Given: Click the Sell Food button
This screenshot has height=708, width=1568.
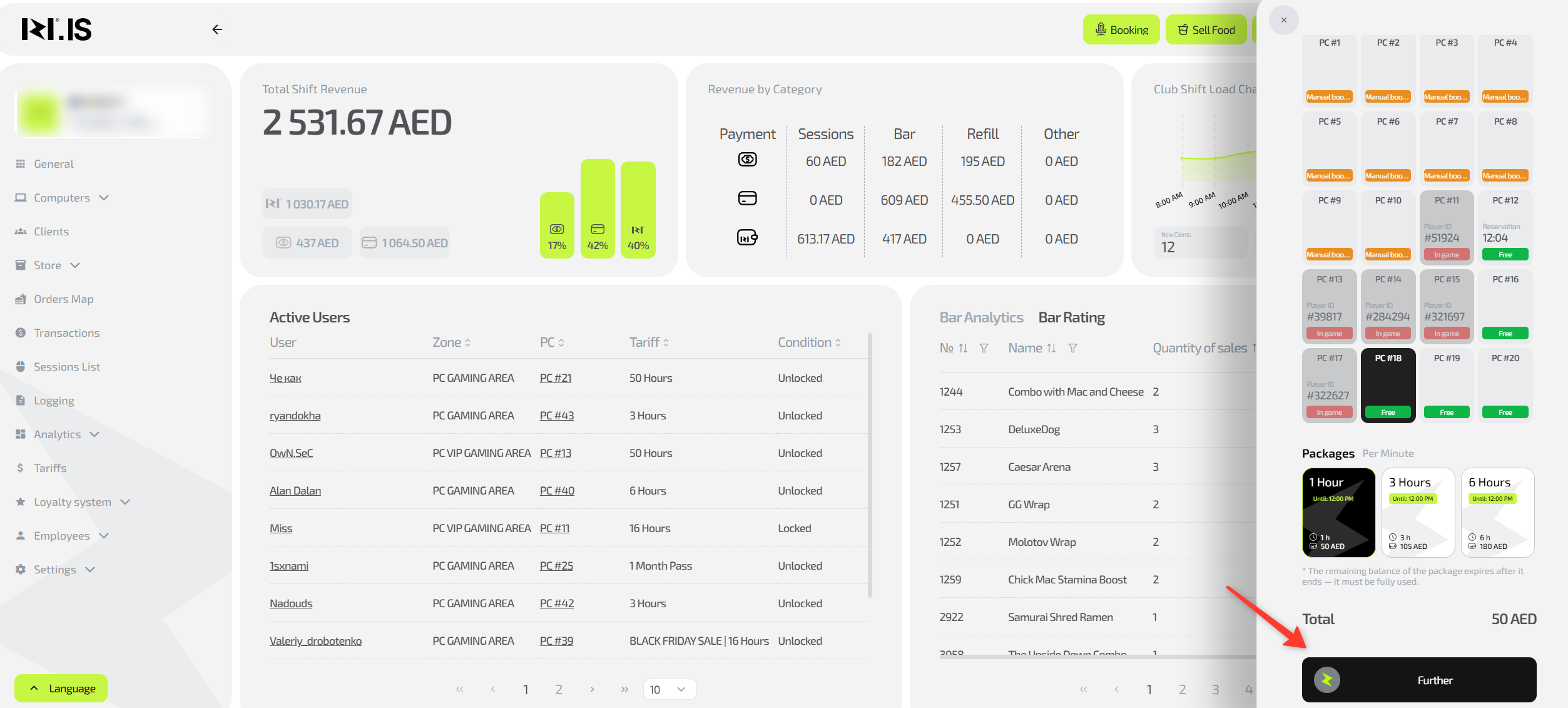Looking at the screenshot, I should (1206, 30).
